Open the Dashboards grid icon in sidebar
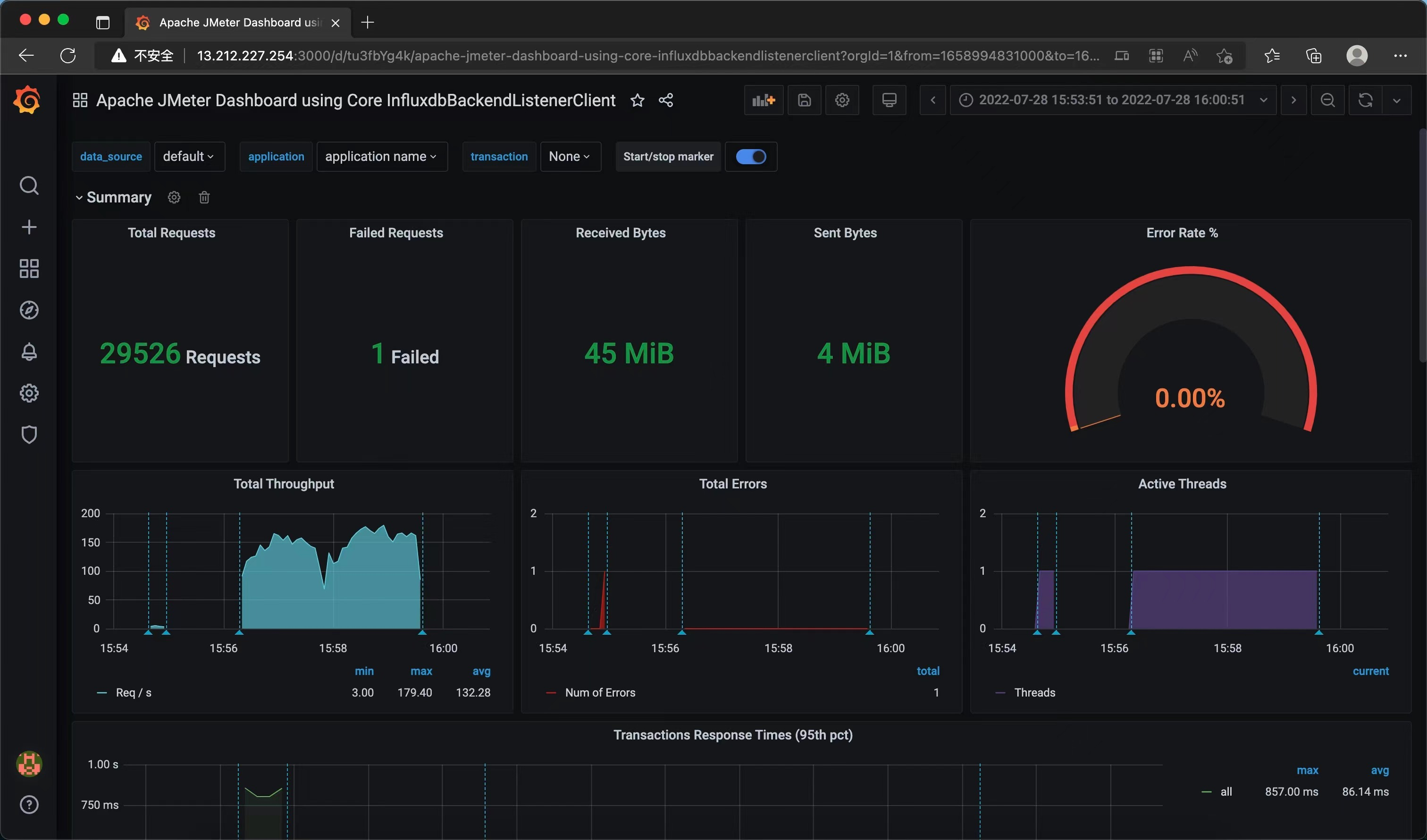Viewport: 1427px width, 840px height. pyautogui.click(x=29, y=269)
